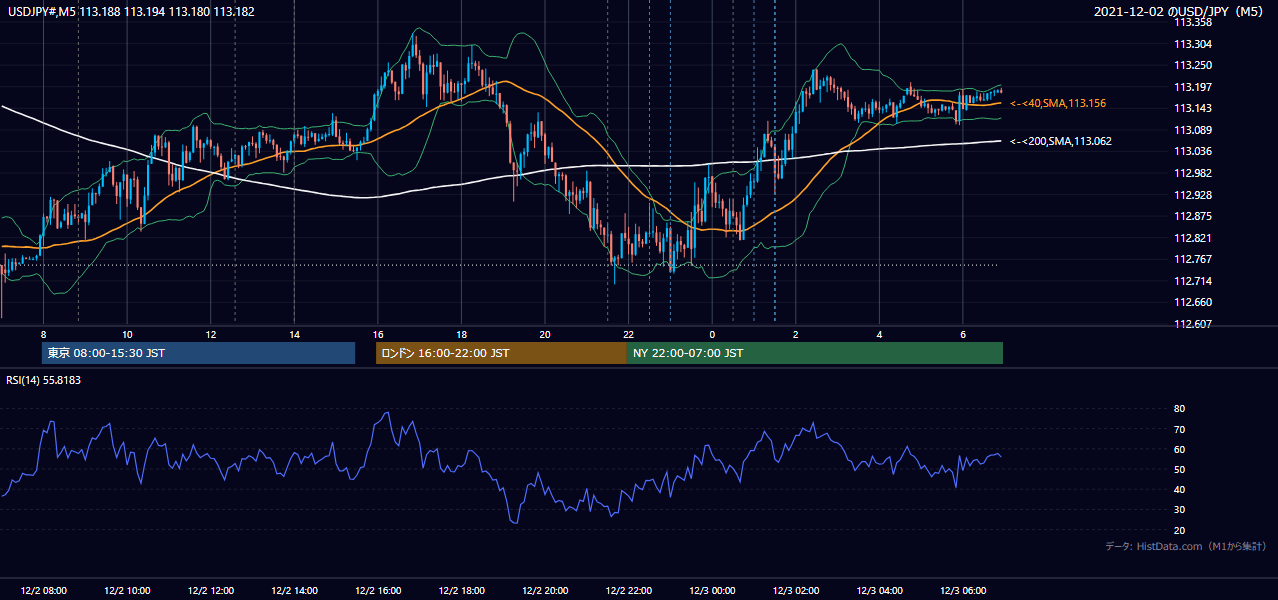Select the 200 SMA 113.062 white label
The height and width of the screenshot is (600, 1278).
tap(1062, 141)
